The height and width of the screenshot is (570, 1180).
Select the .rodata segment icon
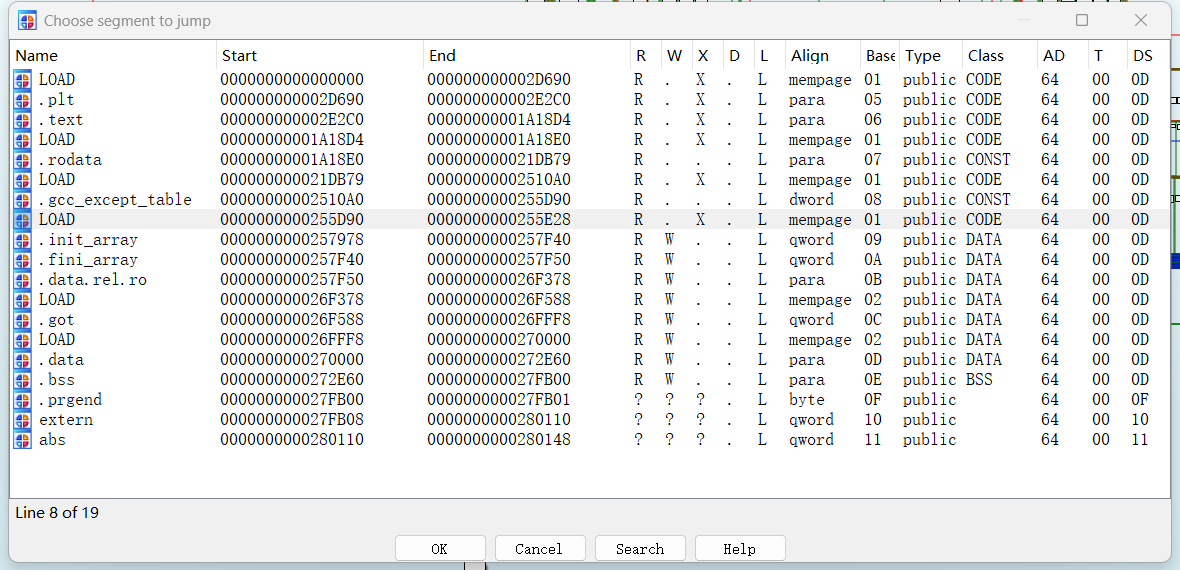click(x=23, y=160)
